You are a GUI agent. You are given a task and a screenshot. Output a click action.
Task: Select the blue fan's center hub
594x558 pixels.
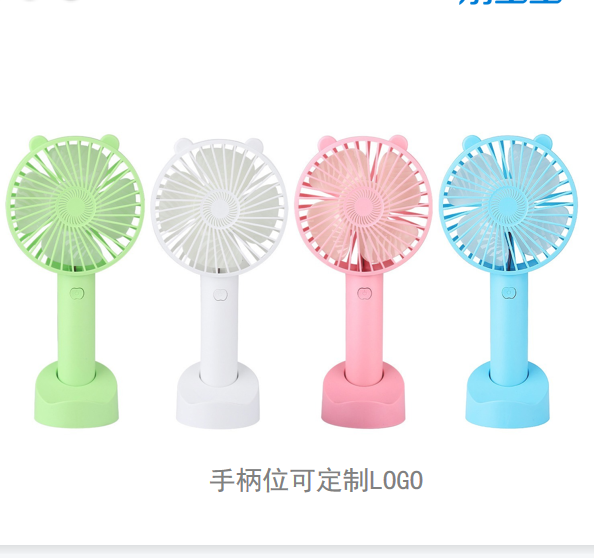pyautogui.click(x=508, y=206)
